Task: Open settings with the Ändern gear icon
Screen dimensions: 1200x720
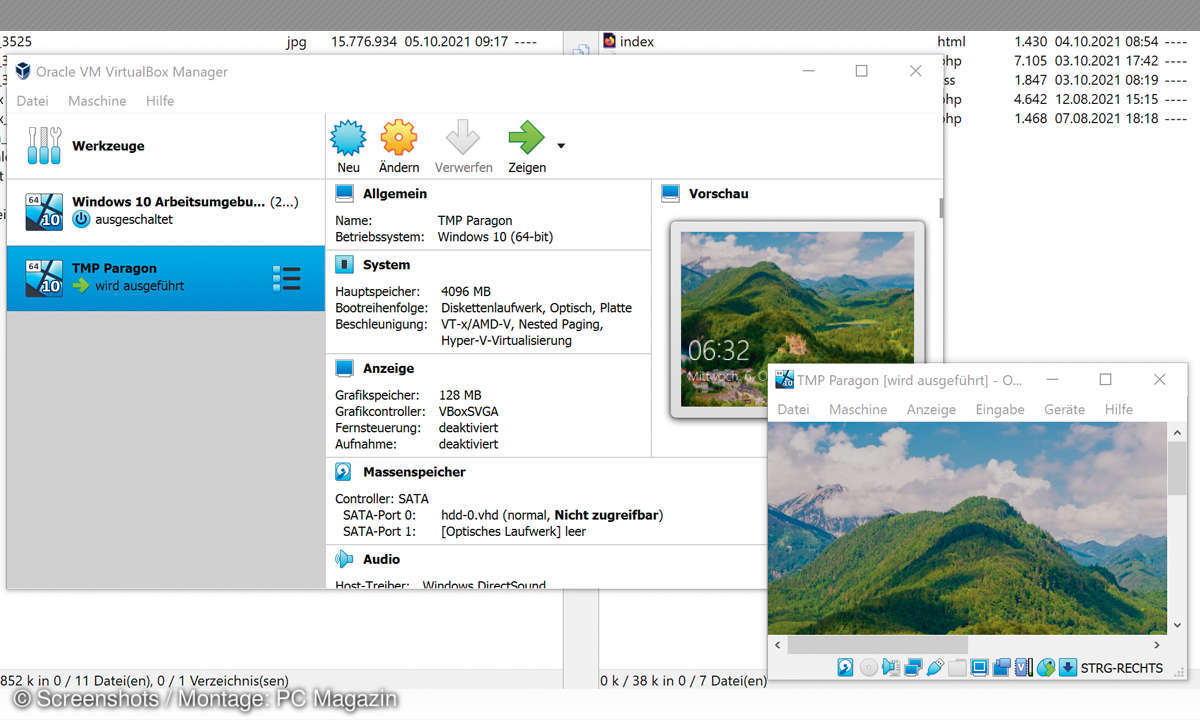Action: tap(398, 137)
